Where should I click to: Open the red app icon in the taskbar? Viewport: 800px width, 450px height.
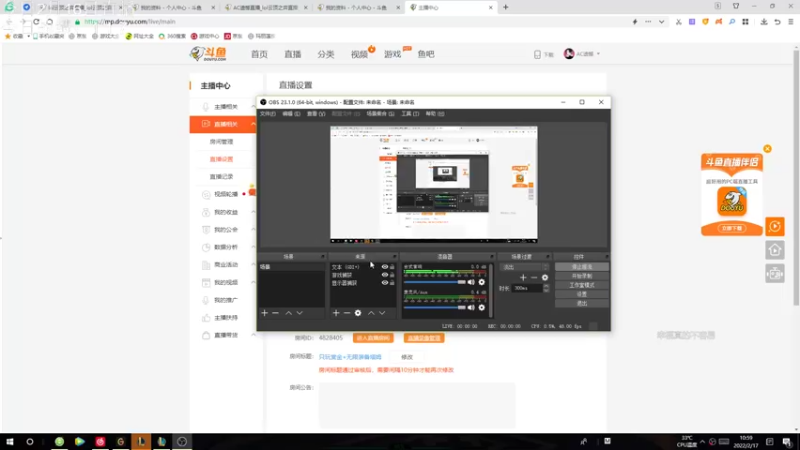pos(100,441)
